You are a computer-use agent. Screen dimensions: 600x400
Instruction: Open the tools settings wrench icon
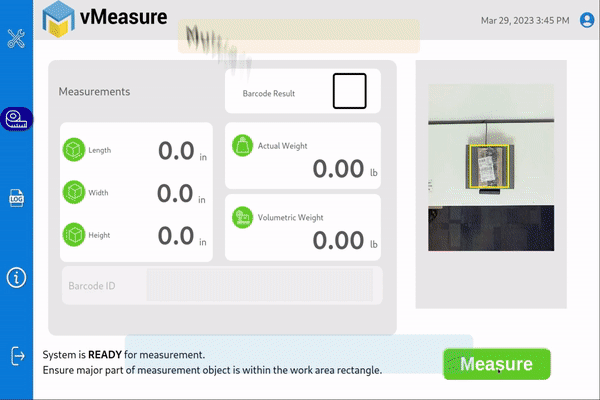[x=16, y=39]
